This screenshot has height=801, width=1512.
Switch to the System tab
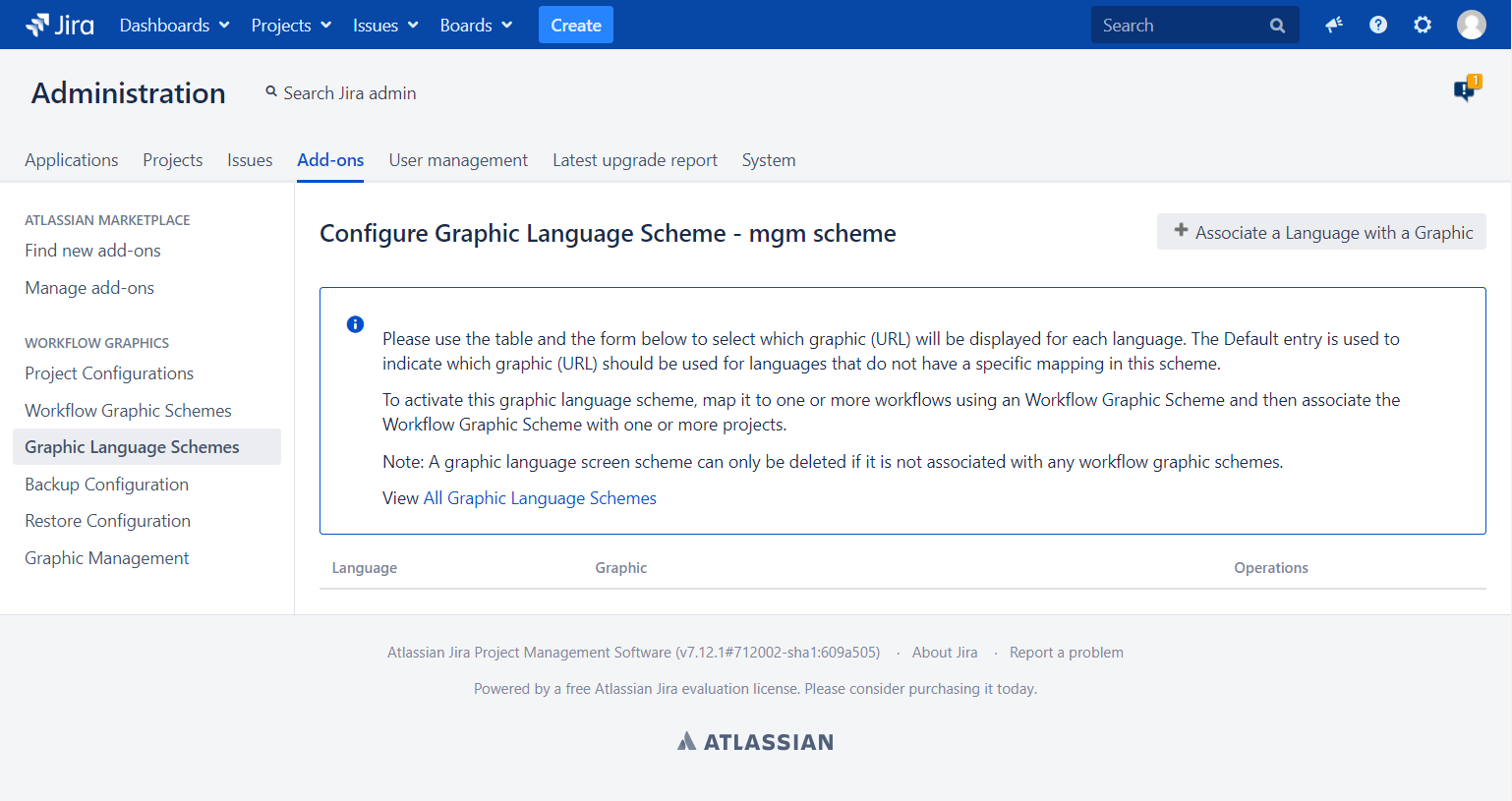click(768, 160)
